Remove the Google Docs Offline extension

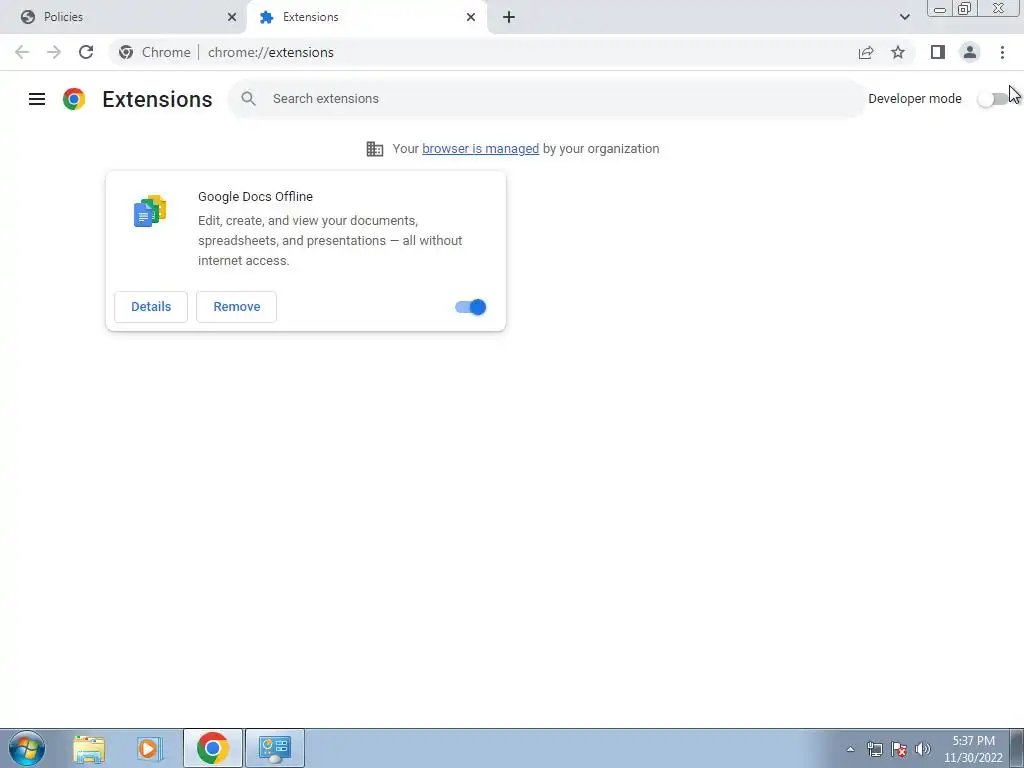tap(236, 307)
